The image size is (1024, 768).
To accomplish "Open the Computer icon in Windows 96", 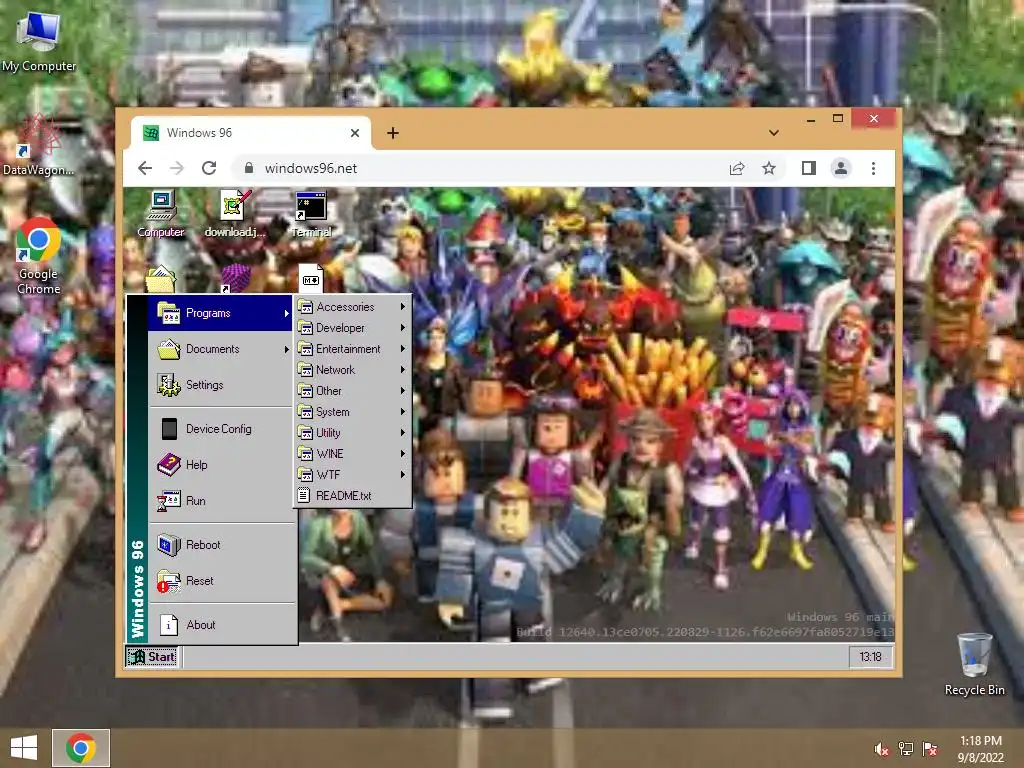I will click(x=161, y=214).
